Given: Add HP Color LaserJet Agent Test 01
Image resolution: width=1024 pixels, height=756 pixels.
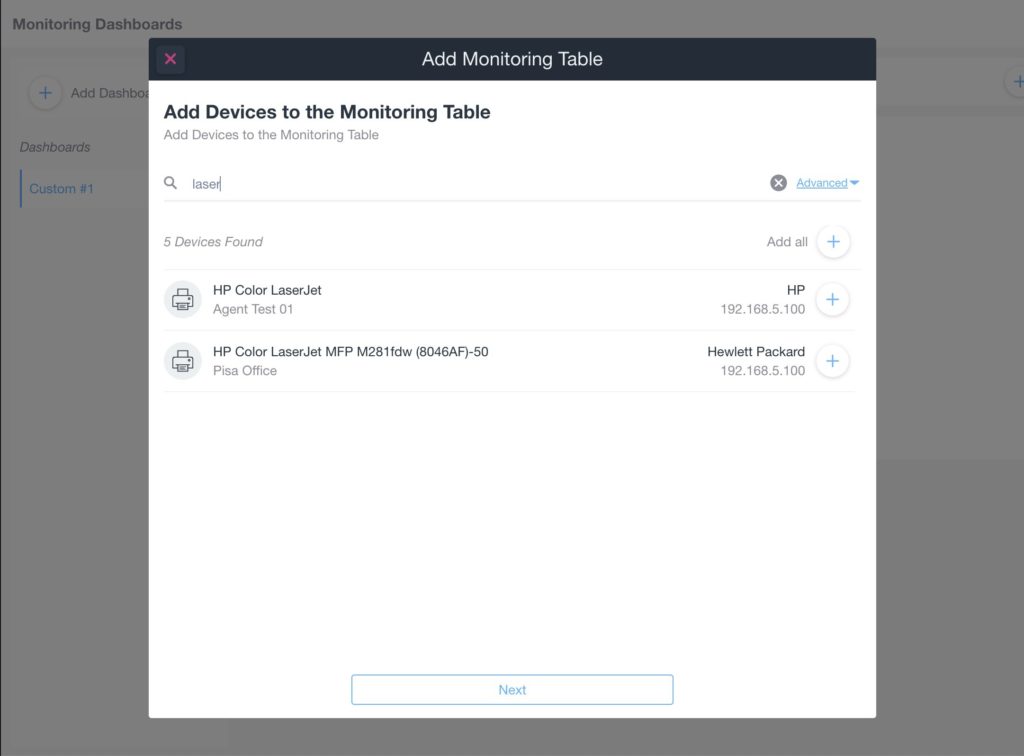Looking at the screenshot, I should (x=832, y=300).
